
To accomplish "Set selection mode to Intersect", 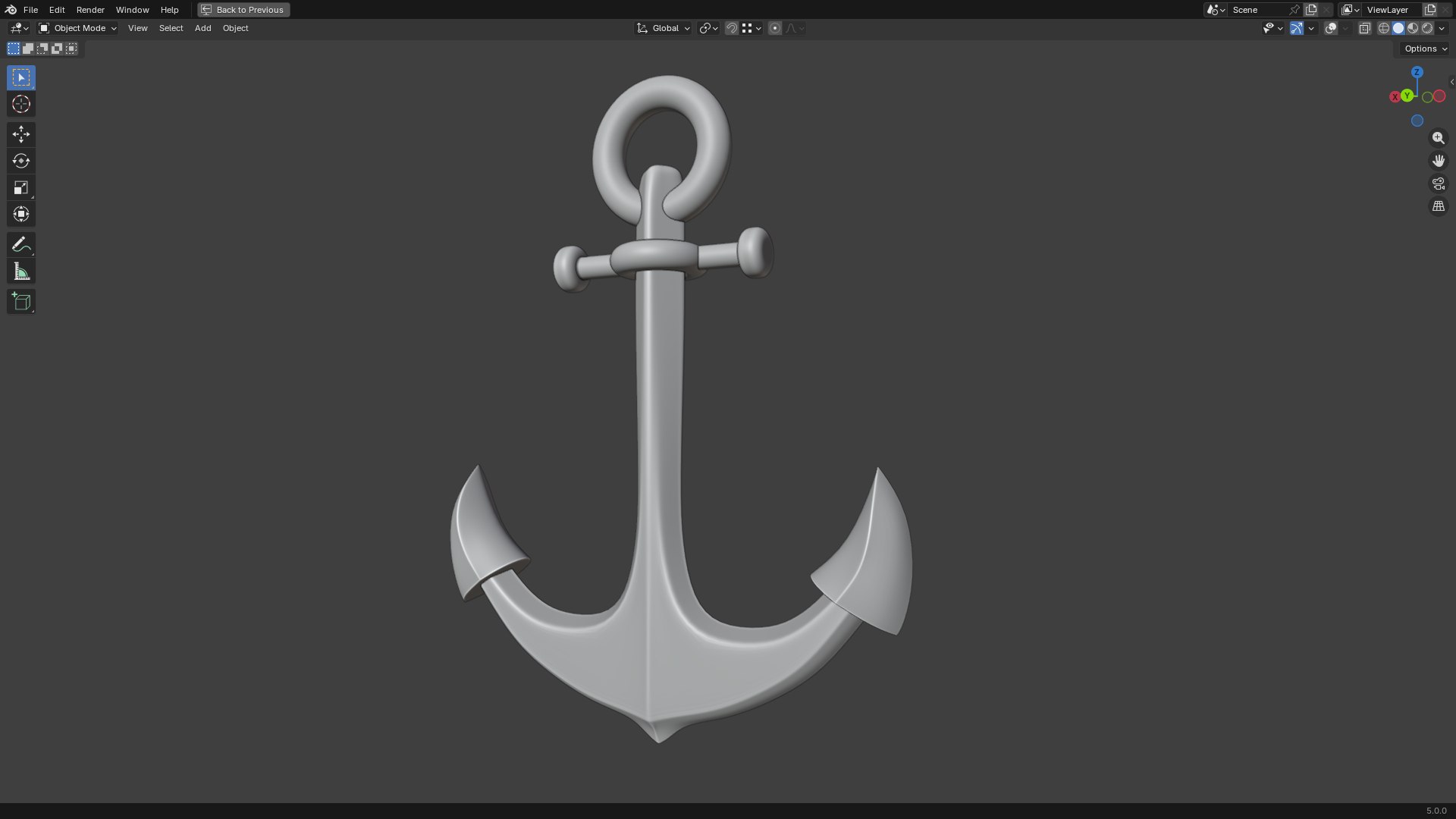I will 71,49.
